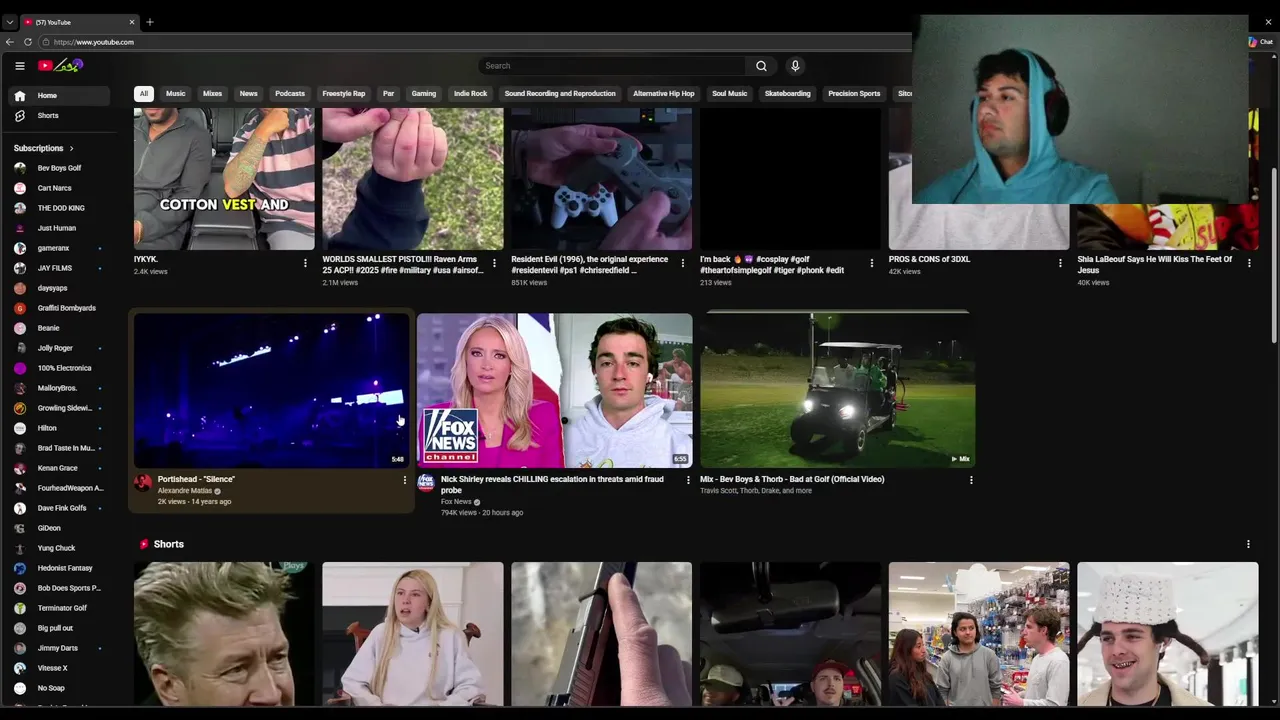Start voice search with microphone icon
This screenshot has width=1280, height=720.
[795, 66]
